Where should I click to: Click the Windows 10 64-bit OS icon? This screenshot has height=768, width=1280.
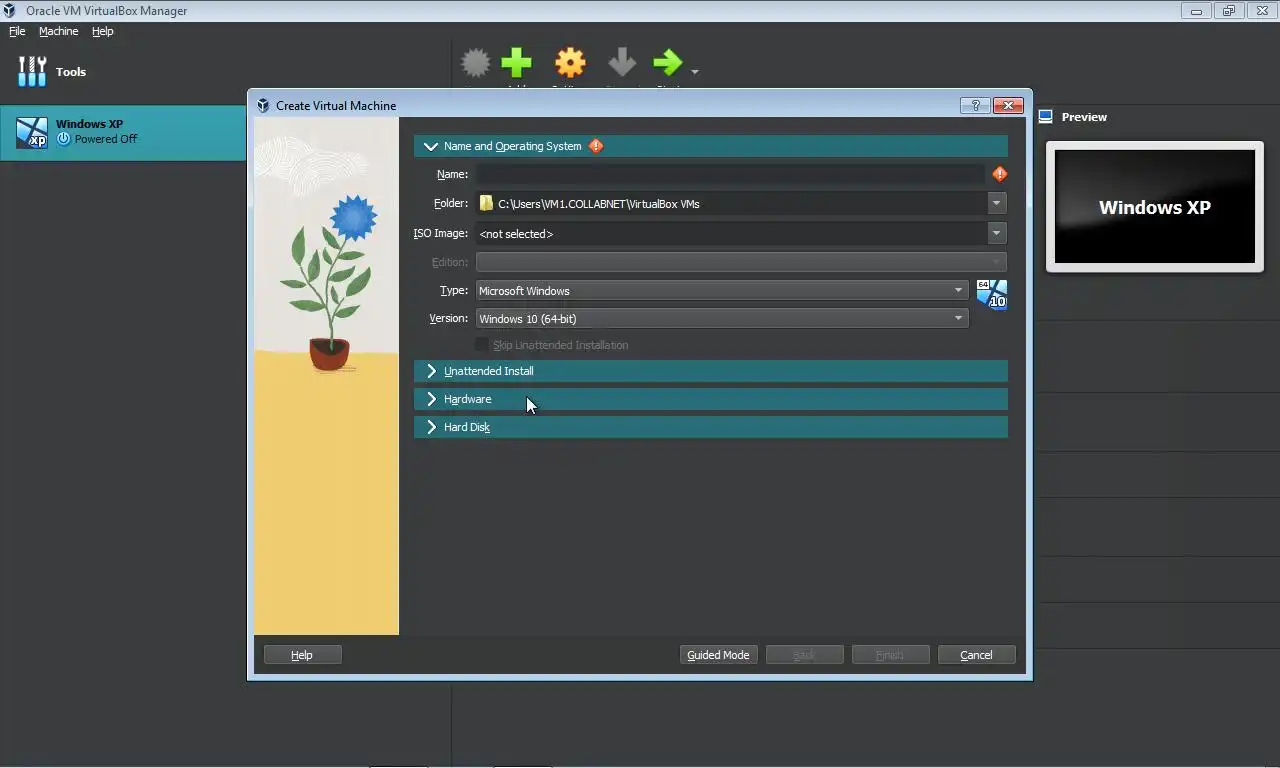click(991, 295)
